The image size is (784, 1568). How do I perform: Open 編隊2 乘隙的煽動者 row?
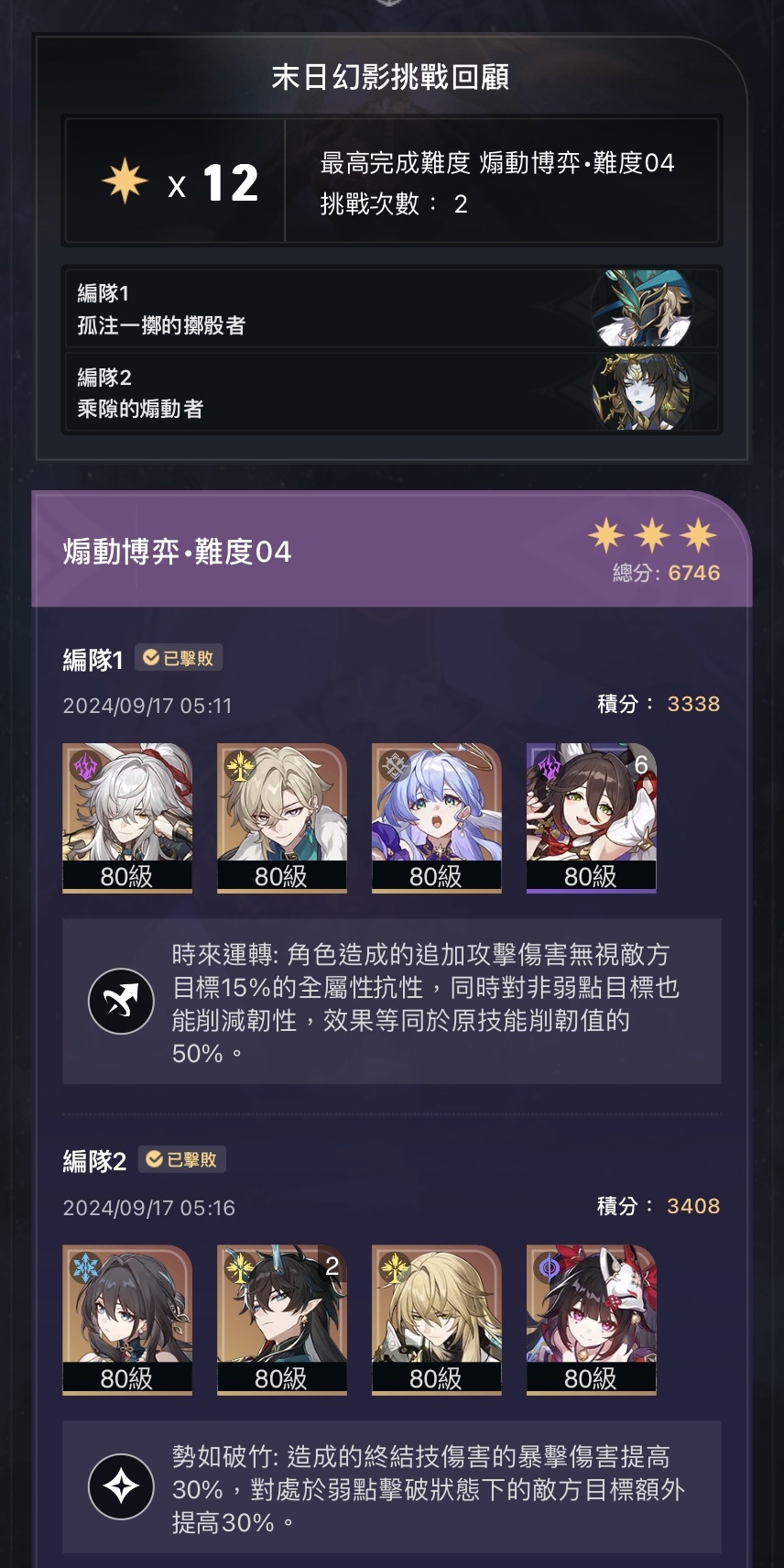click(392, 392)
